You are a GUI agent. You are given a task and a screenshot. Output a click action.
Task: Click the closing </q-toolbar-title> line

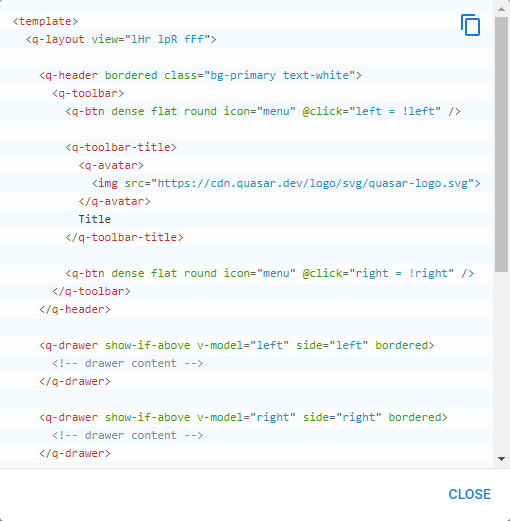[124, 237]
